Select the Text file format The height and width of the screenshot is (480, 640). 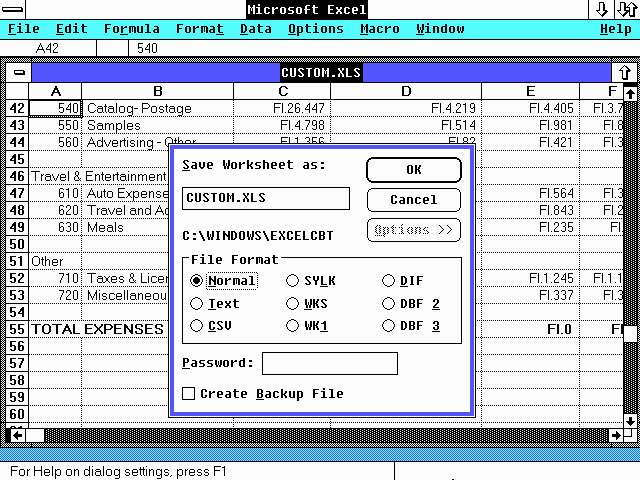click(x=215, y=304)
